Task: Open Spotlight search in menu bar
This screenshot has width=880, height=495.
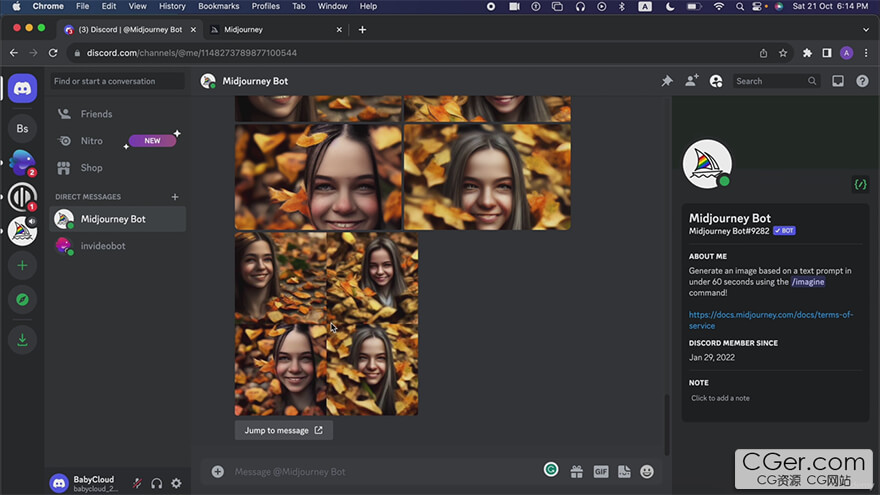Action: click(740, 6)
